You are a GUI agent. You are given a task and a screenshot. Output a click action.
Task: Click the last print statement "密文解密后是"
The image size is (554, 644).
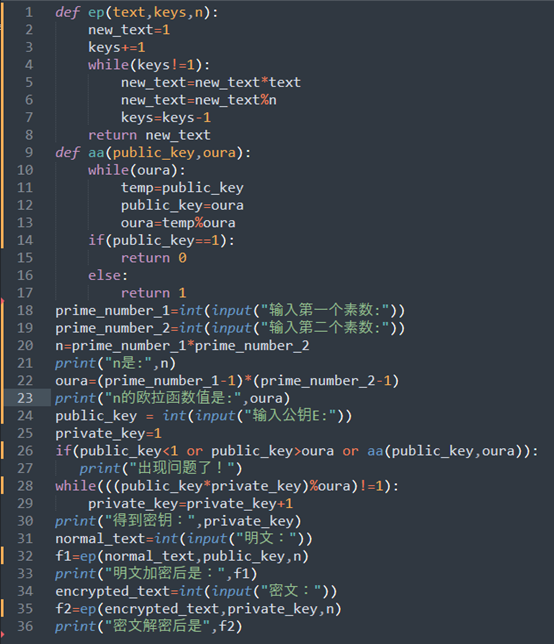[149, 626]
